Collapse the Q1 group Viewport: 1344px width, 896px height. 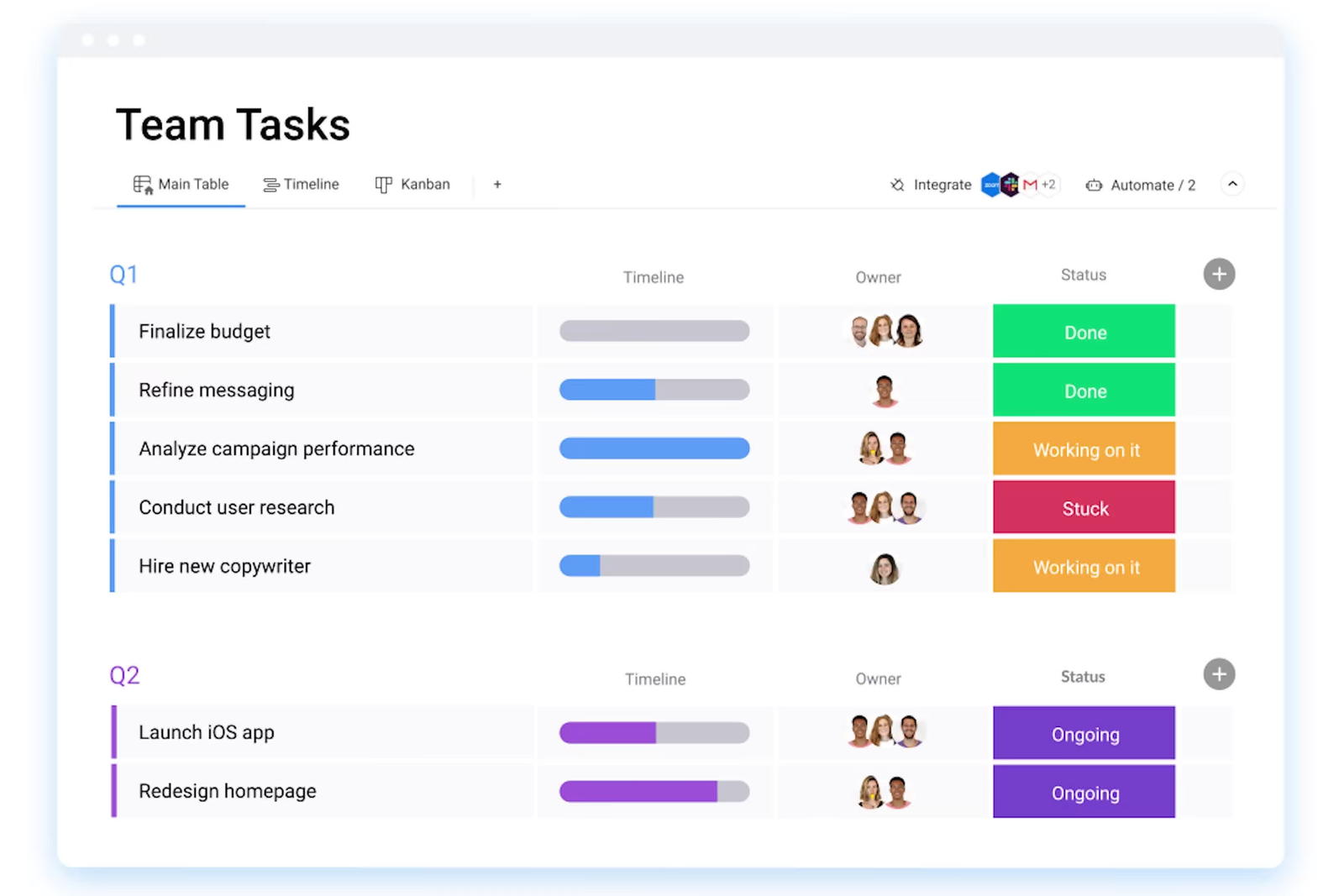point(123,274)
